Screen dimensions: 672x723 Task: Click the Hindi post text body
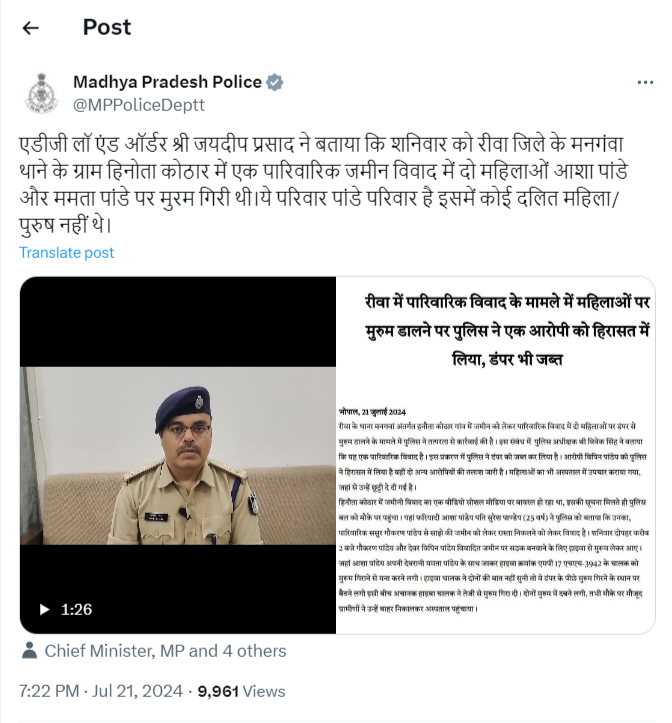[x=323, y=184]
